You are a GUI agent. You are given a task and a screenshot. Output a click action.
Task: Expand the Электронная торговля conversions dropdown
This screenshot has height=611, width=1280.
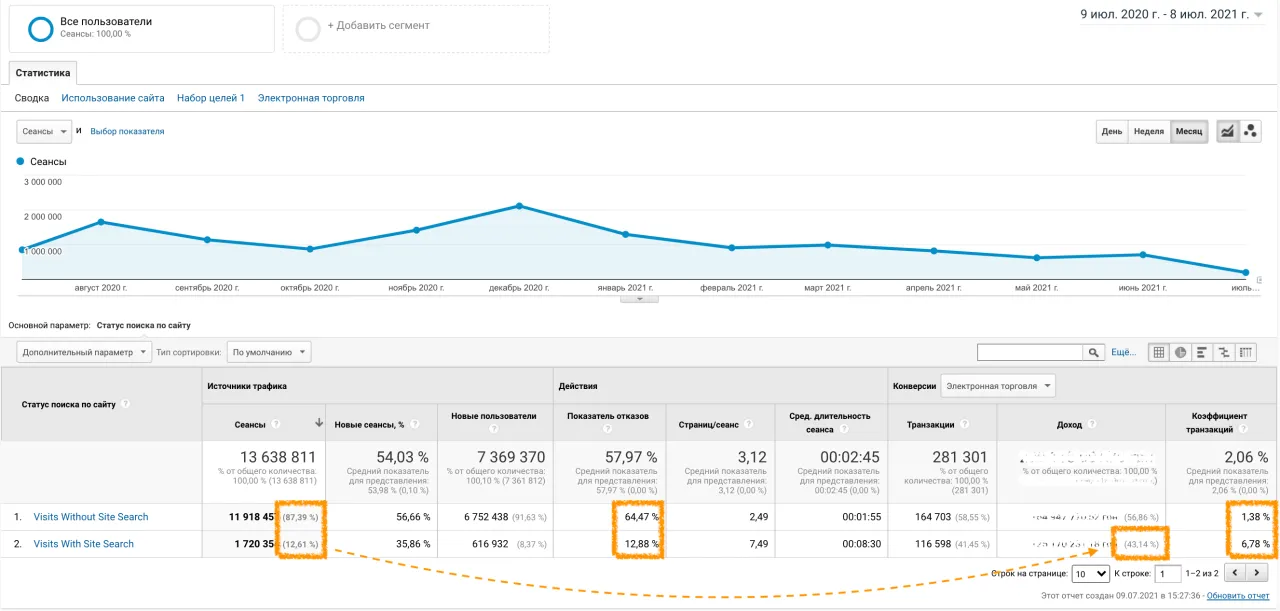click(1000, 386)
